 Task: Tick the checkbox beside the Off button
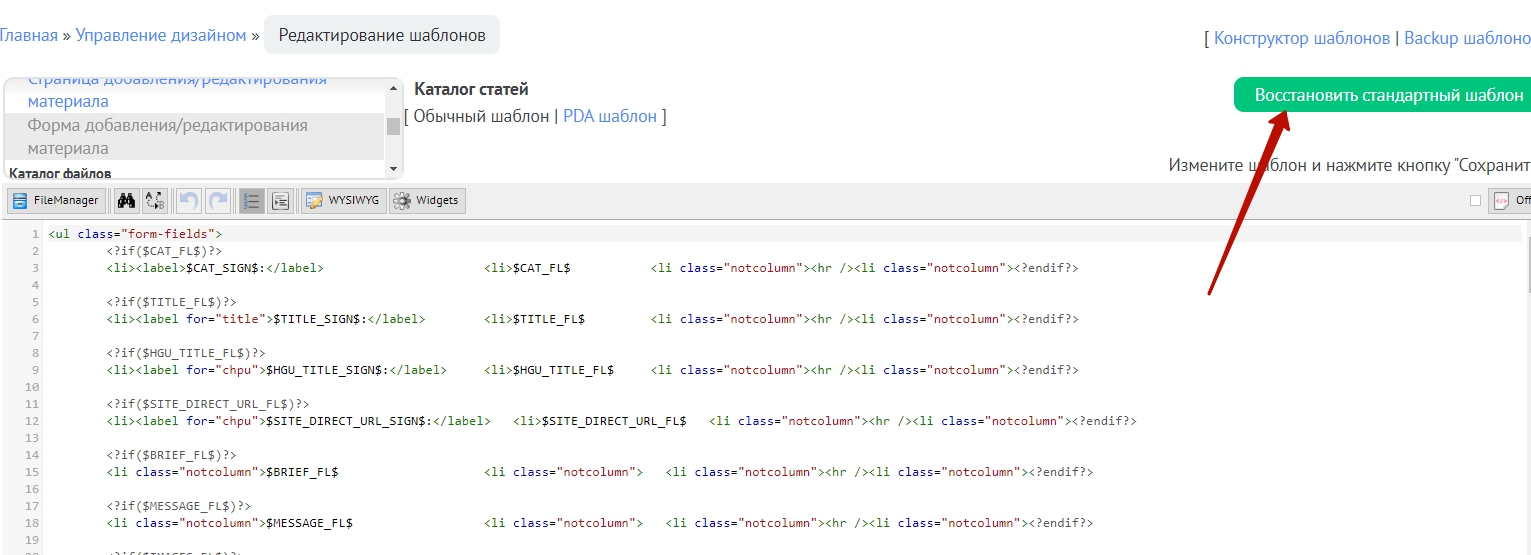tap(1475, 201)
